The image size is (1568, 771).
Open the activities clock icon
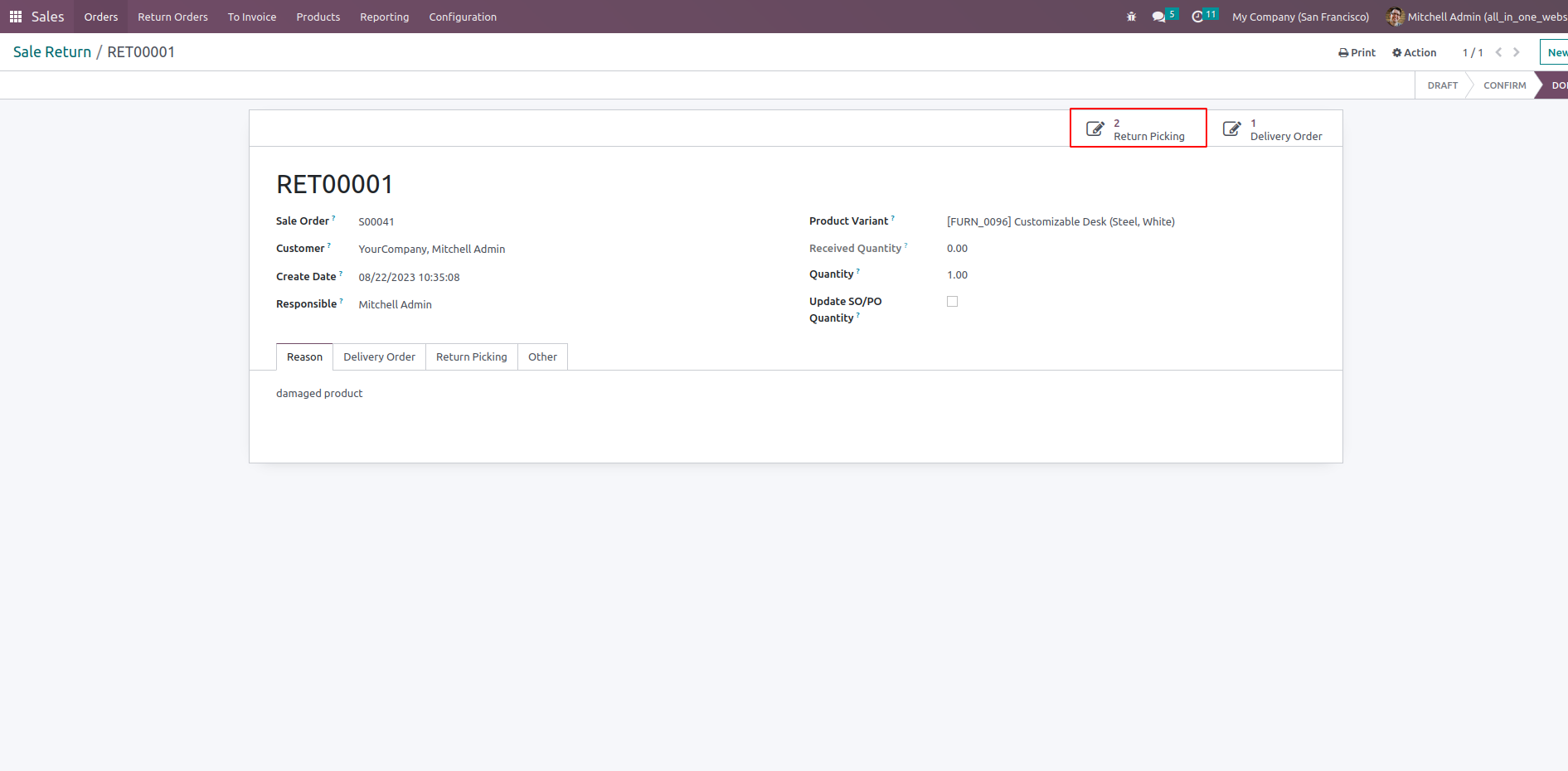[1197, 17]
